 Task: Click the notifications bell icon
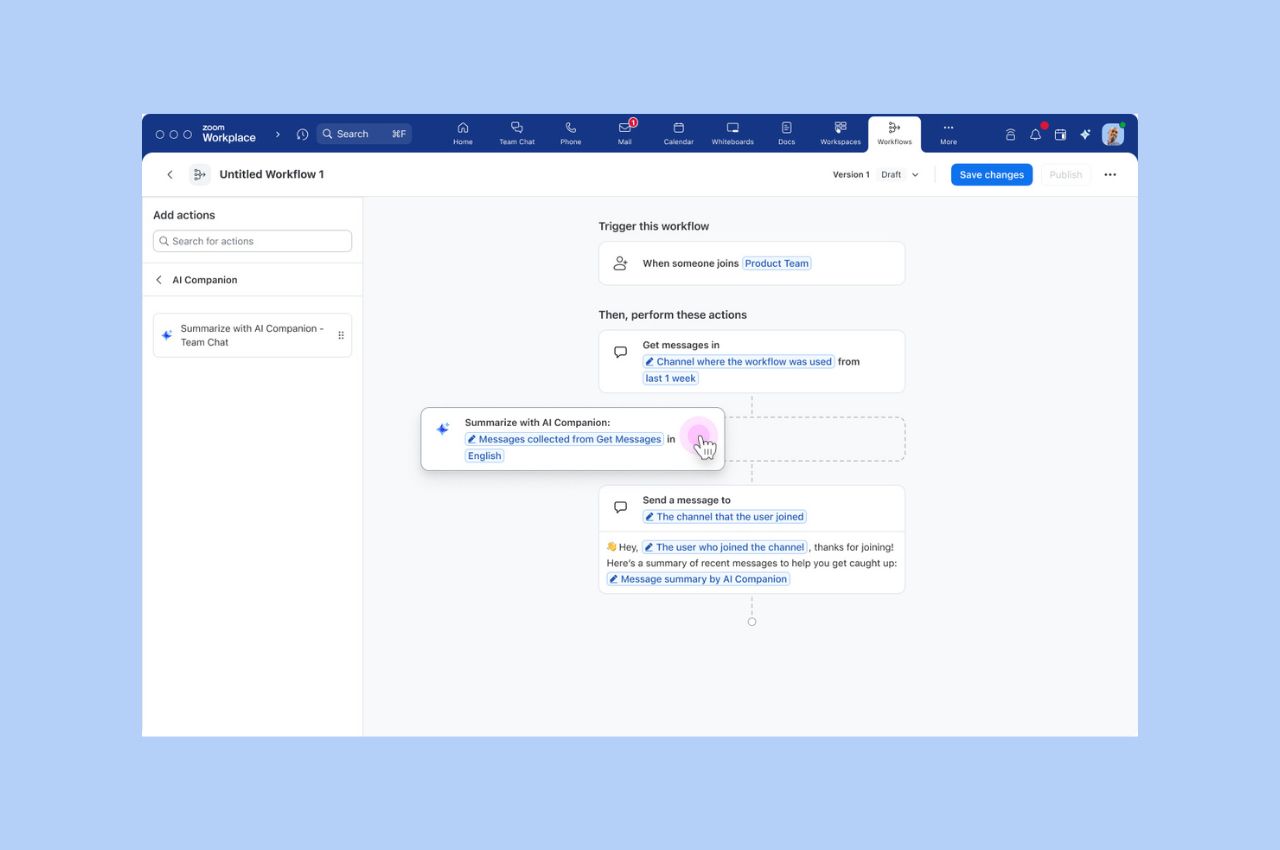[1035, 134]
